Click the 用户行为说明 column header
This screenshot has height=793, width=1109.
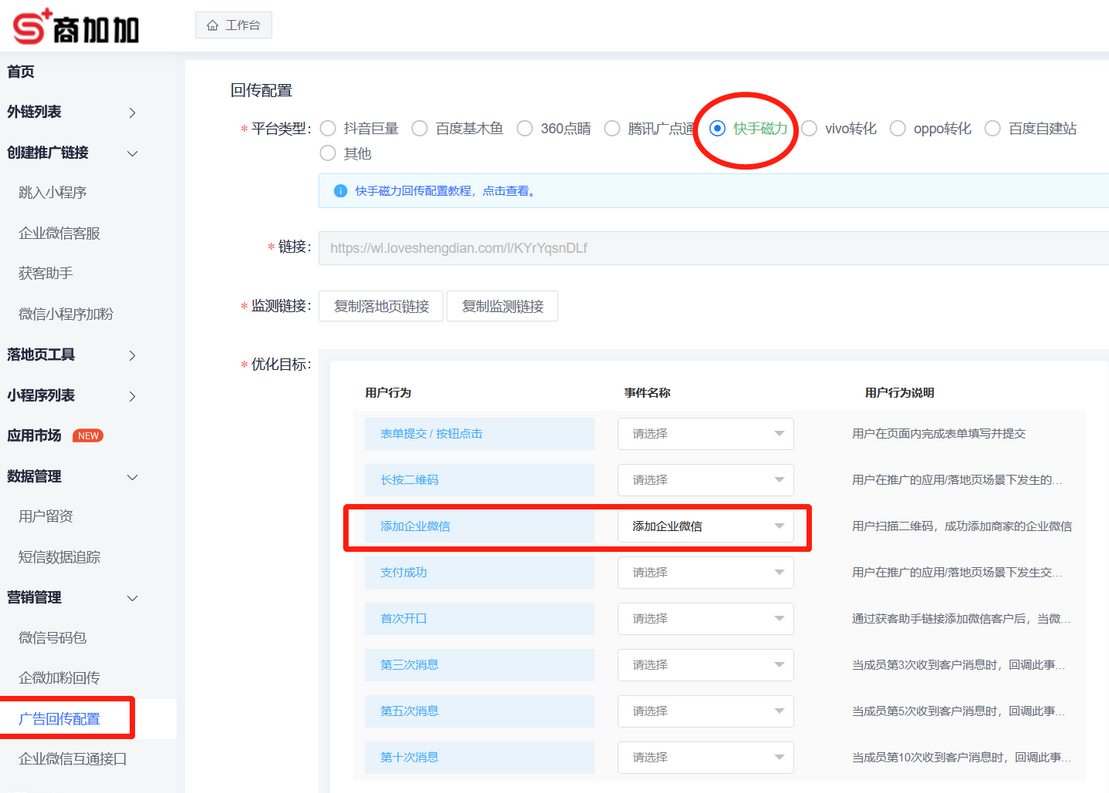click(x=900, y=393)
